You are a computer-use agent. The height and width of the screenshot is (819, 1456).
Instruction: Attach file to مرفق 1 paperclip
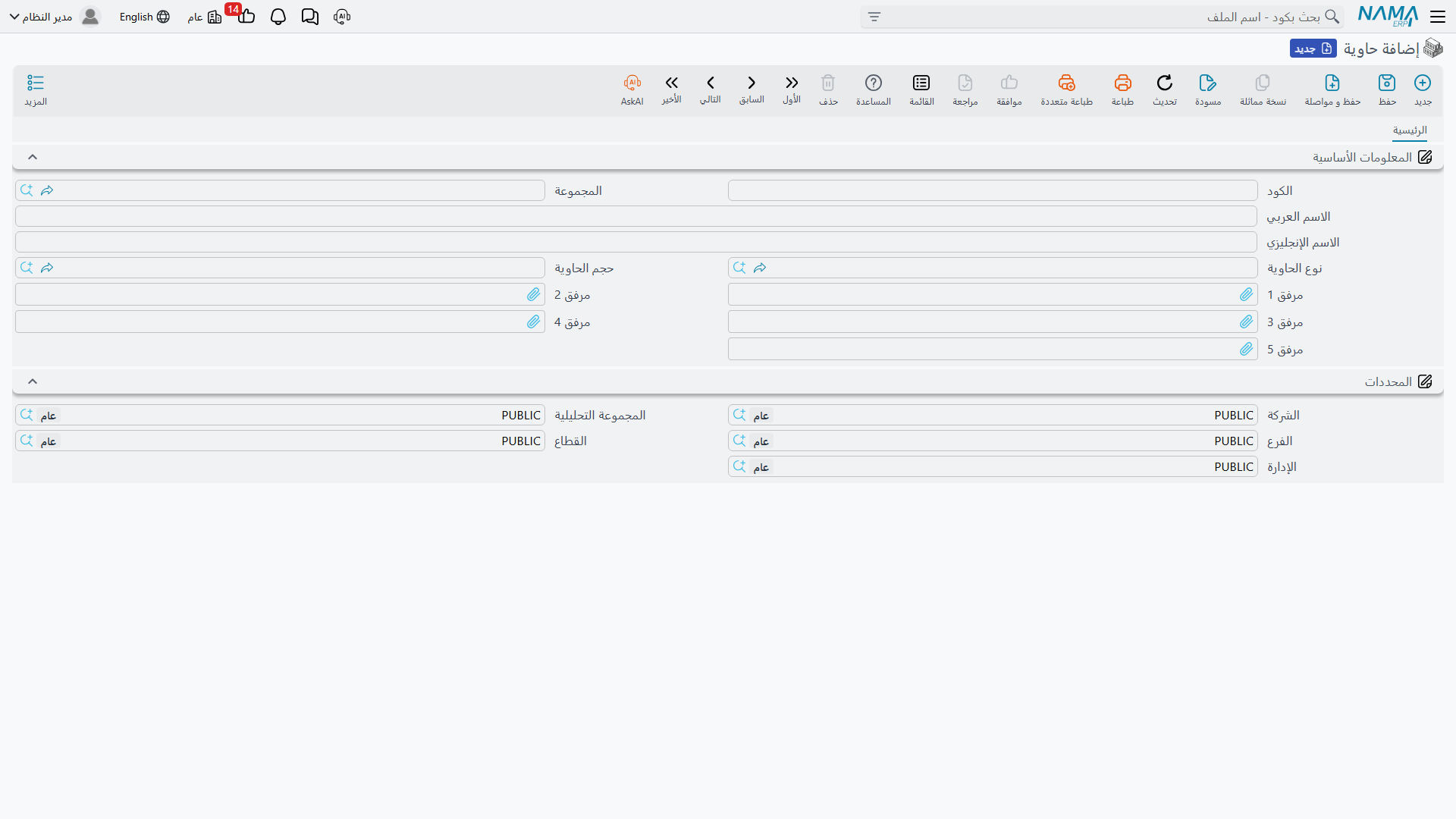(1247, 294)
